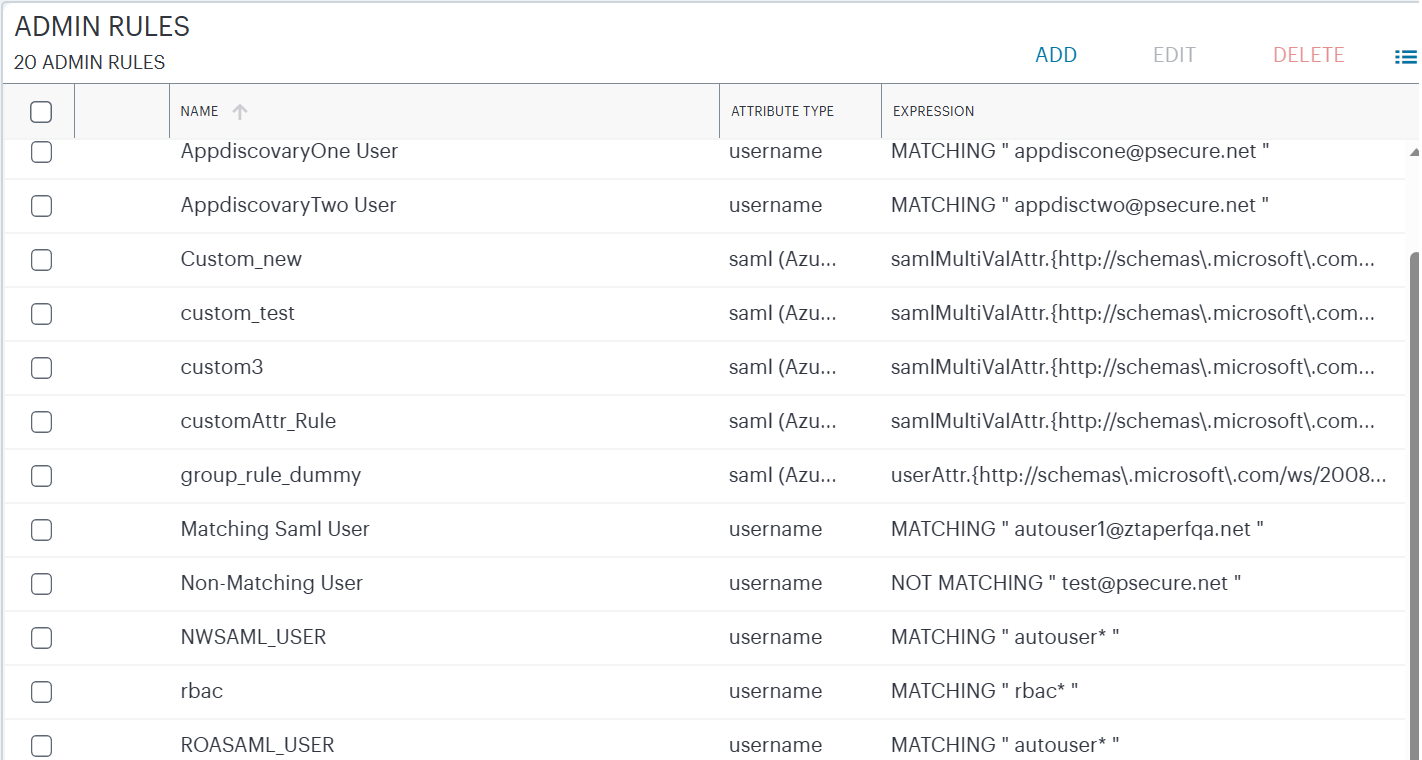Click the scrollbar up arrow

click(x=1413, y=153)
